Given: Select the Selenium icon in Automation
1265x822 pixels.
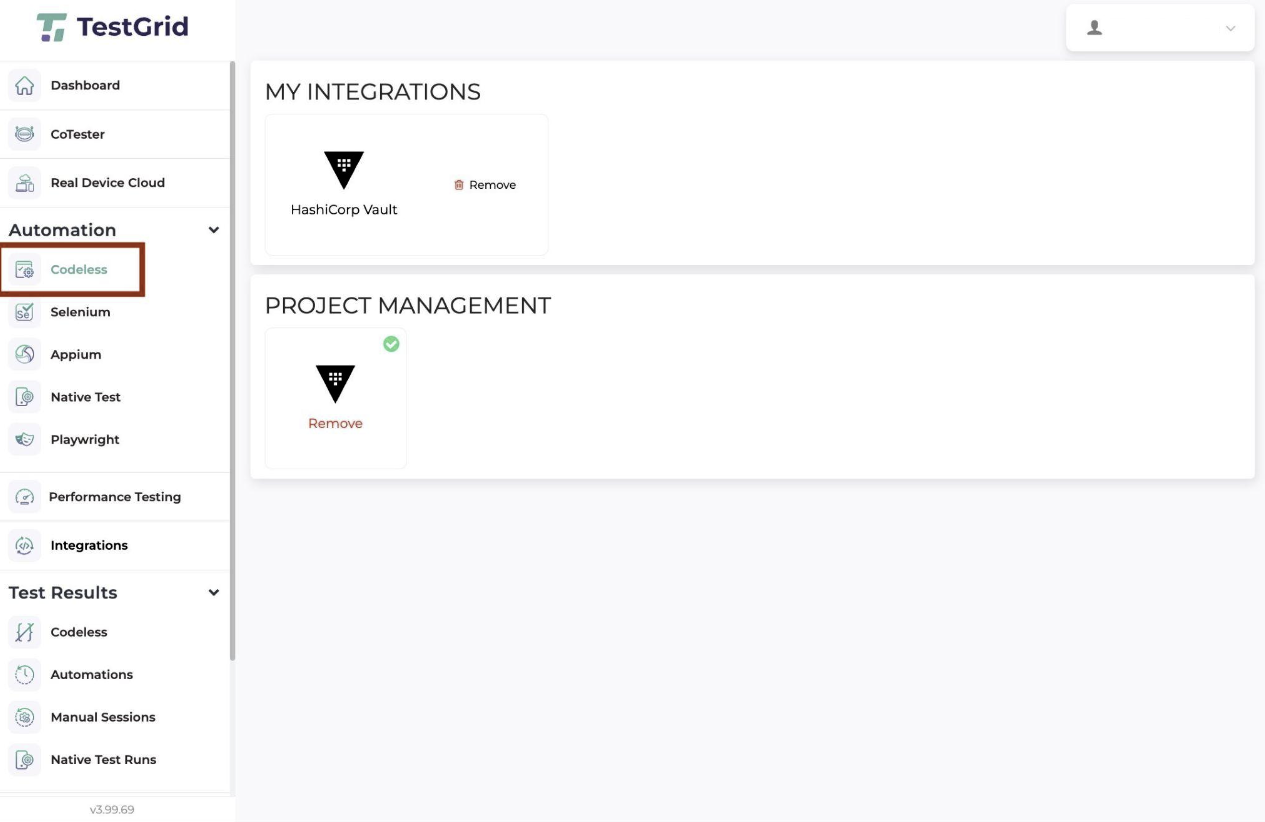Looking at the screenshot, I should pos(25,312).
